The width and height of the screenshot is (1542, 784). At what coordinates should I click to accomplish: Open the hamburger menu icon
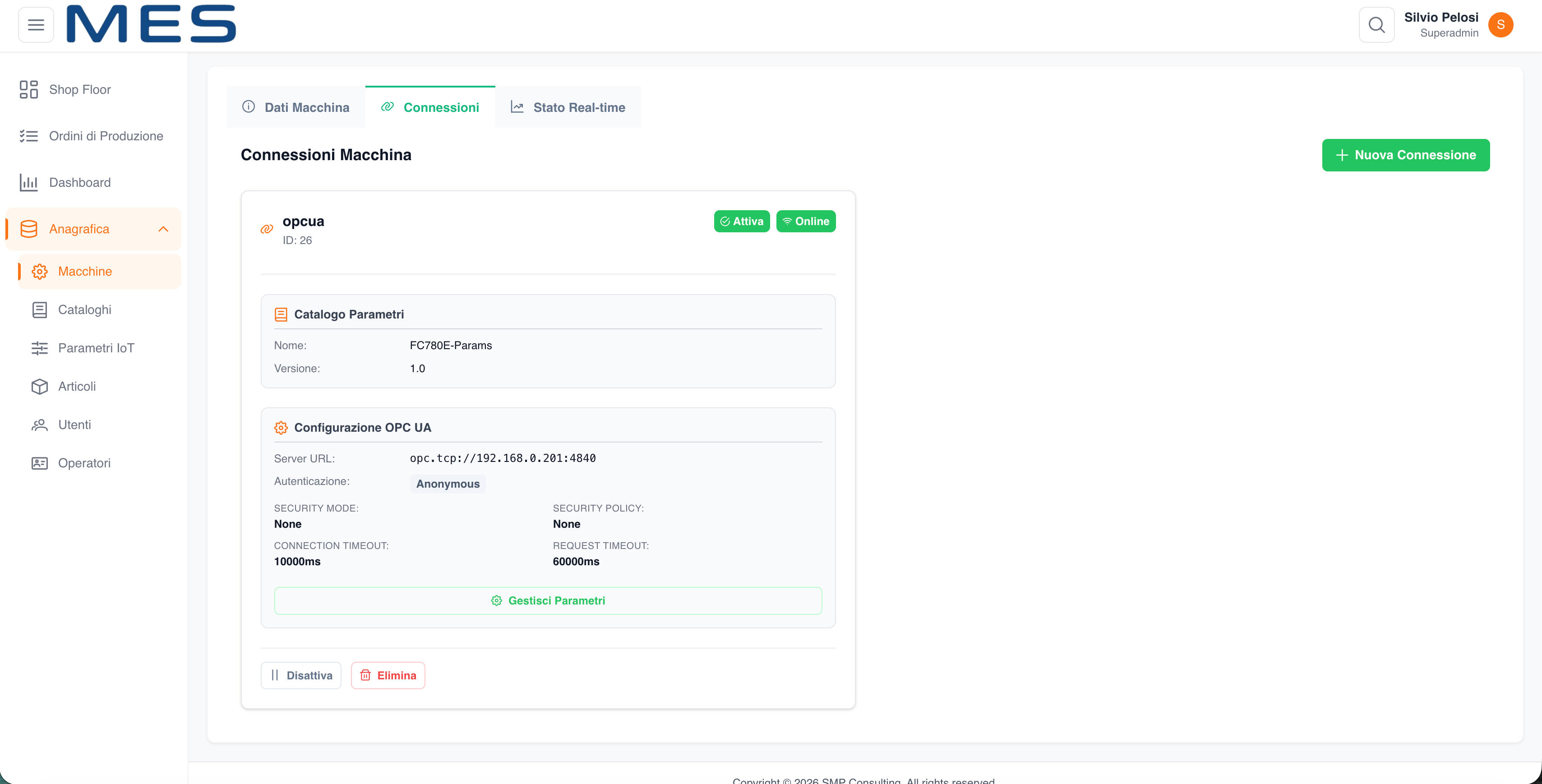click(x=36, y=24)
